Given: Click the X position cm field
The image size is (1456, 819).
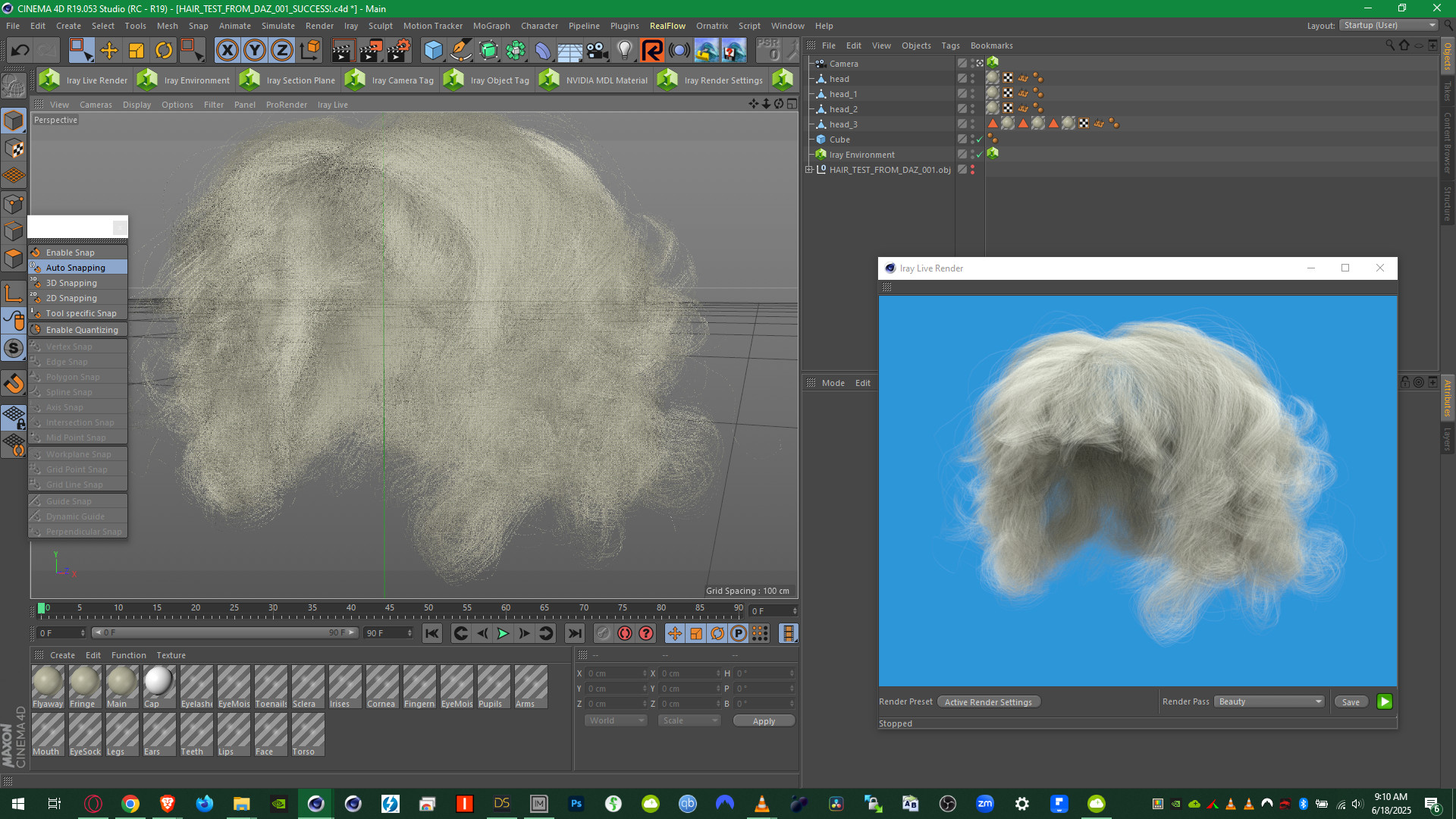Looking at the screenshot, I should tap(617, 673).
